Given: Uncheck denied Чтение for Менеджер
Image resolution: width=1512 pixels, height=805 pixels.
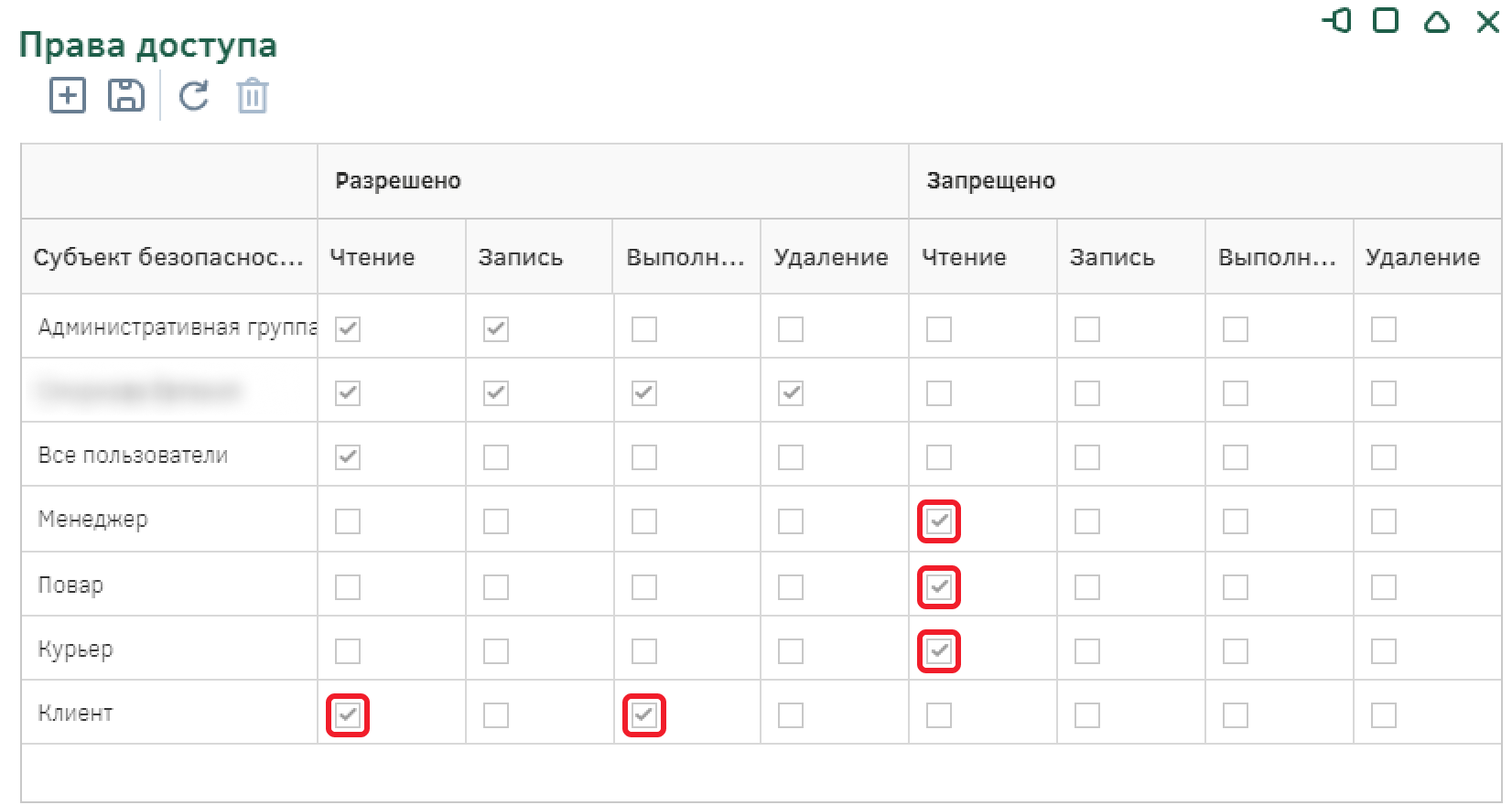Looking at the screenshot, I should click(939, 521).
